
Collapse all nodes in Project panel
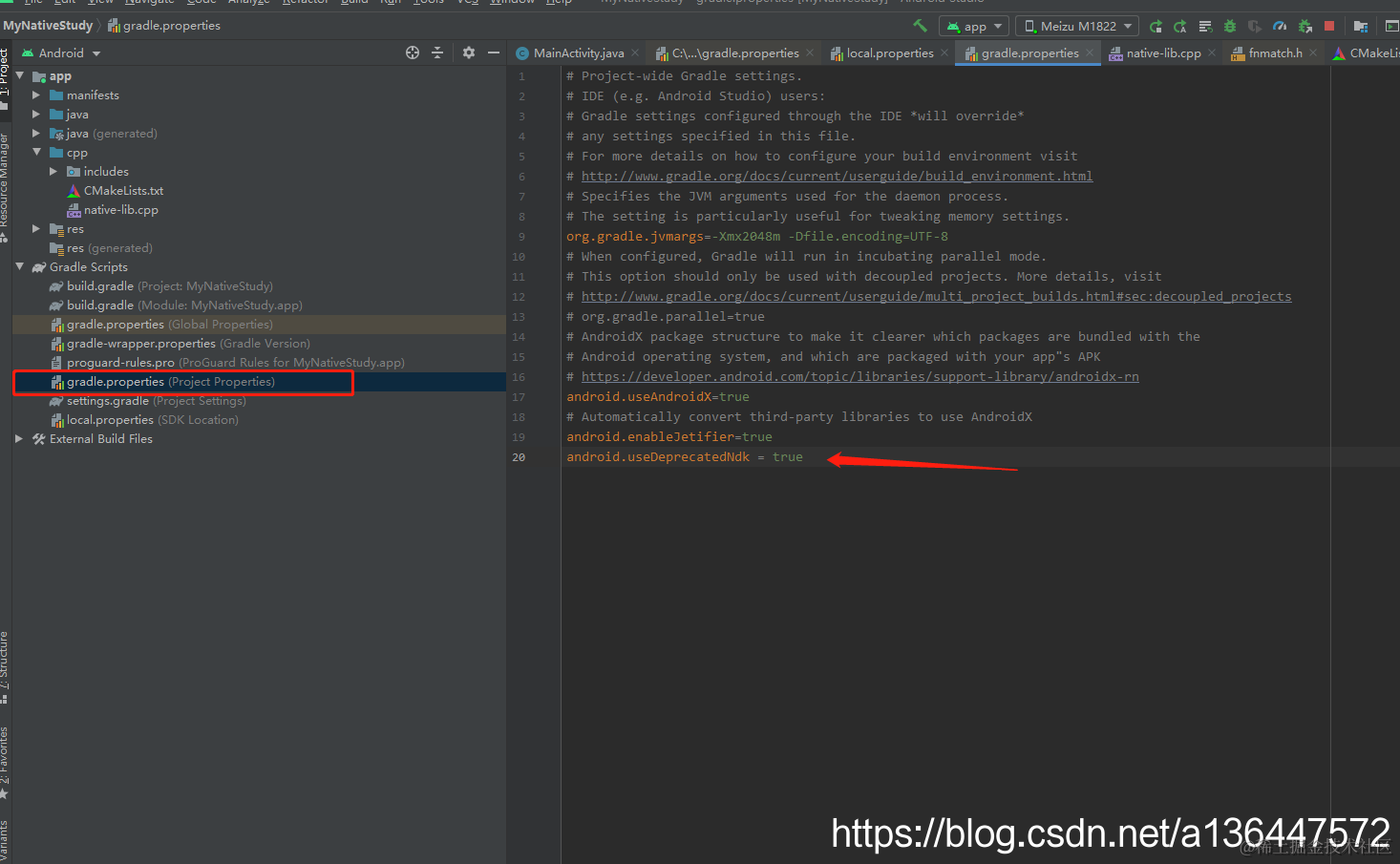click(x=437, y=53)
